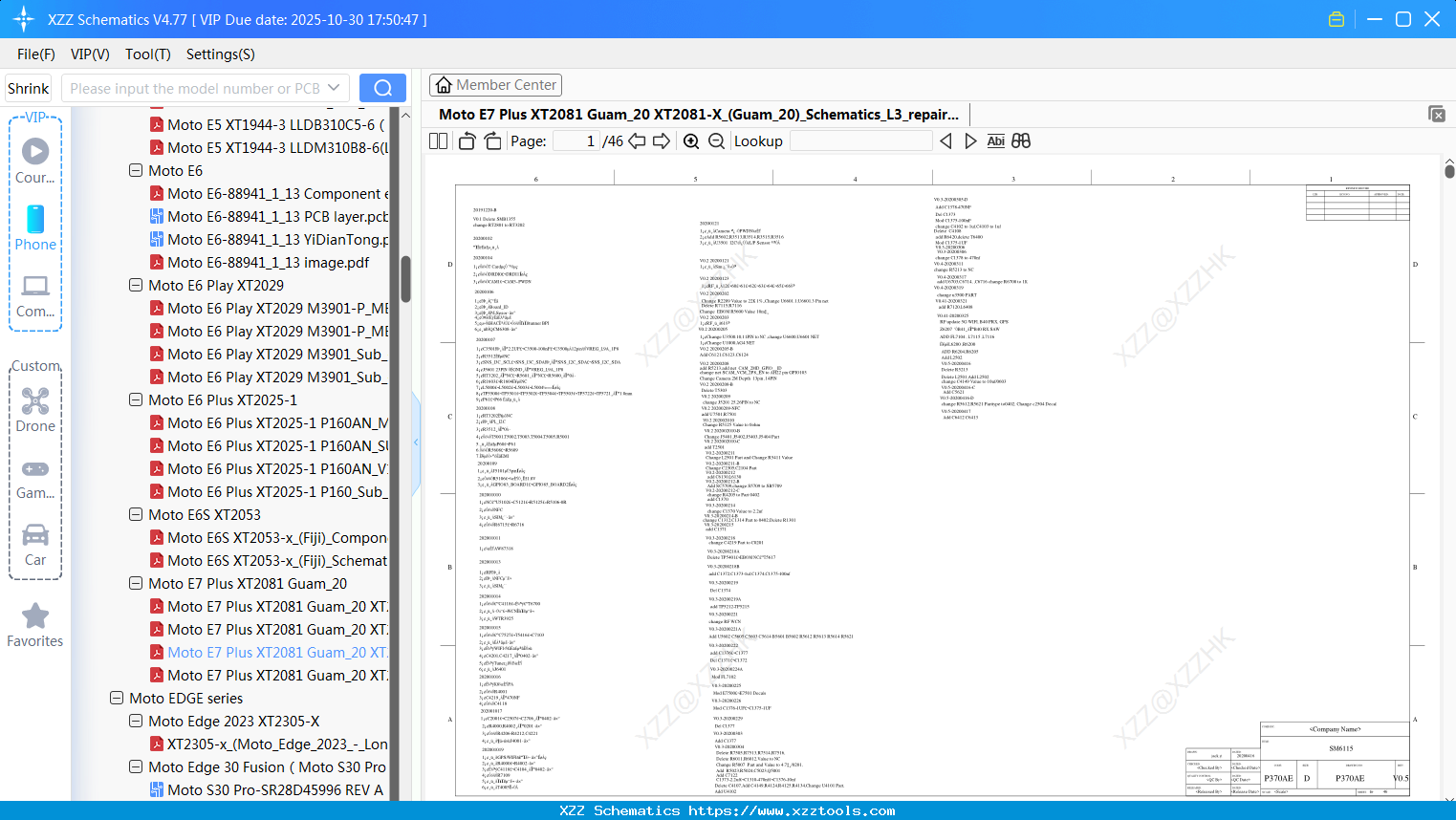1456x820 pixels.
Task: Toggle the Abi text-match option
Action: 995,141
